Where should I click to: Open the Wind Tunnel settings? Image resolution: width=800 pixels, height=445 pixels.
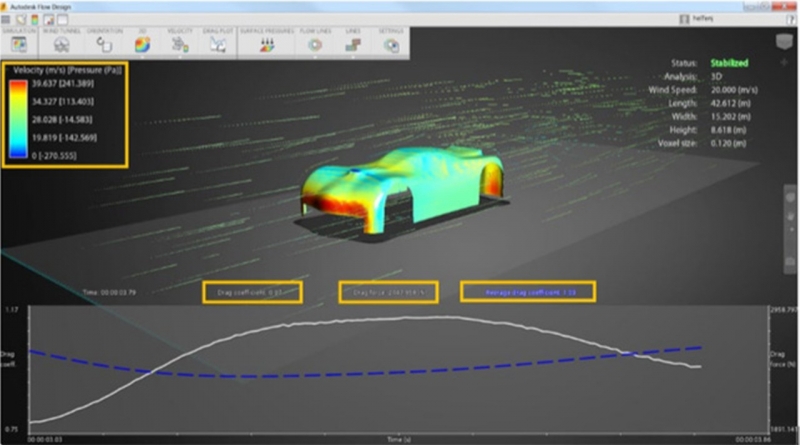60,44
